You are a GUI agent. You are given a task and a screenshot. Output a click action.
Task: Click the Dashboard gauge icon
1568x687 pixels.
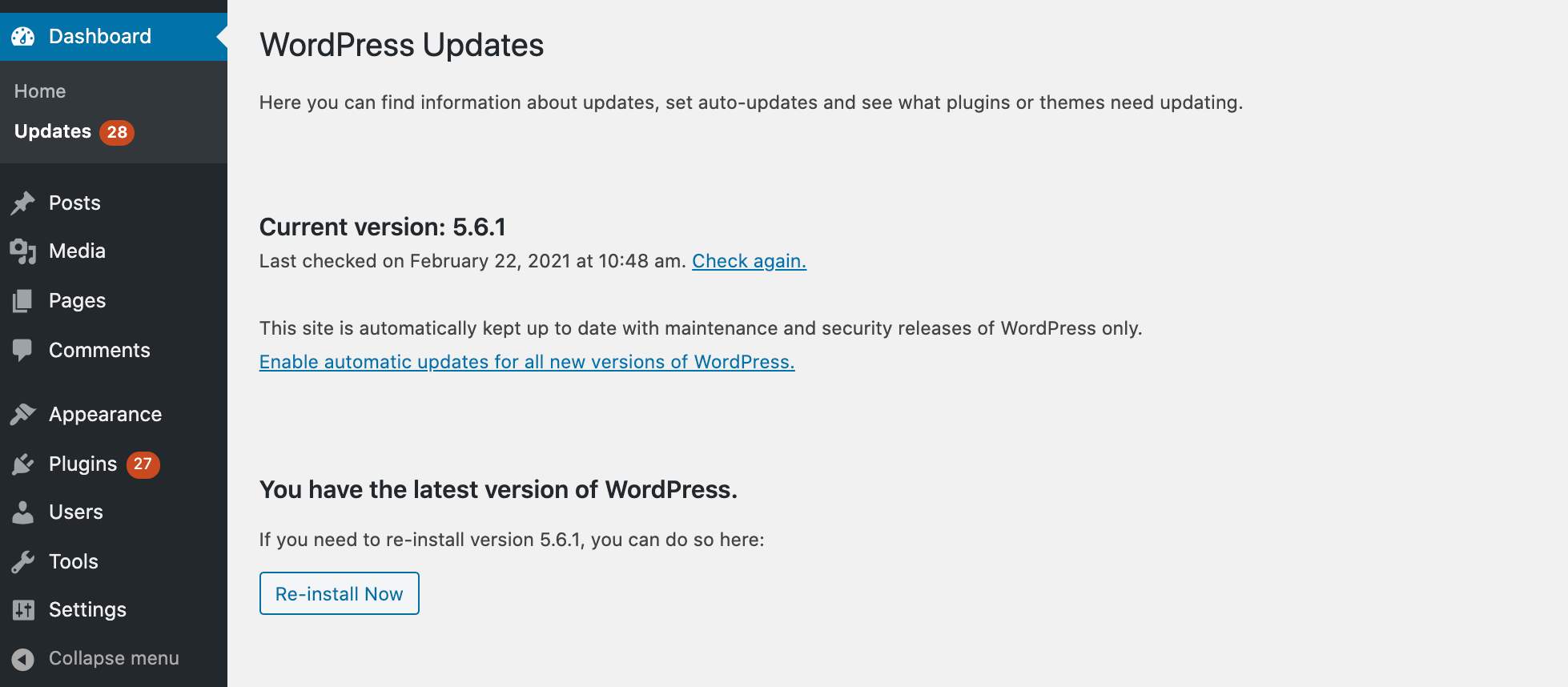pyautogui.click(x=23, y=37)
